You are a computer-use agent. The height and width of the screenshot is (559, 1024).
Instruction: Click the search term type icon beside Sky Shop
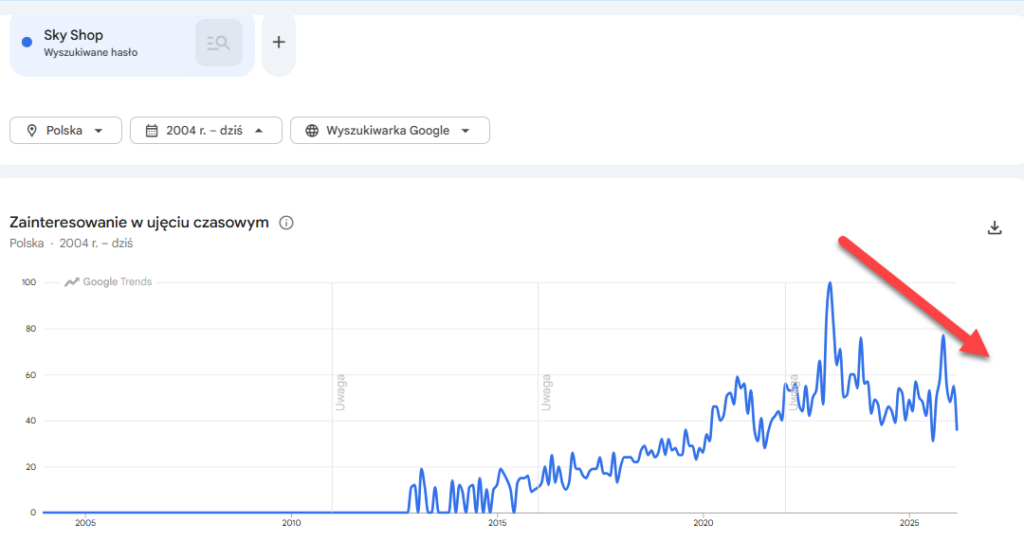pos(218,42)
